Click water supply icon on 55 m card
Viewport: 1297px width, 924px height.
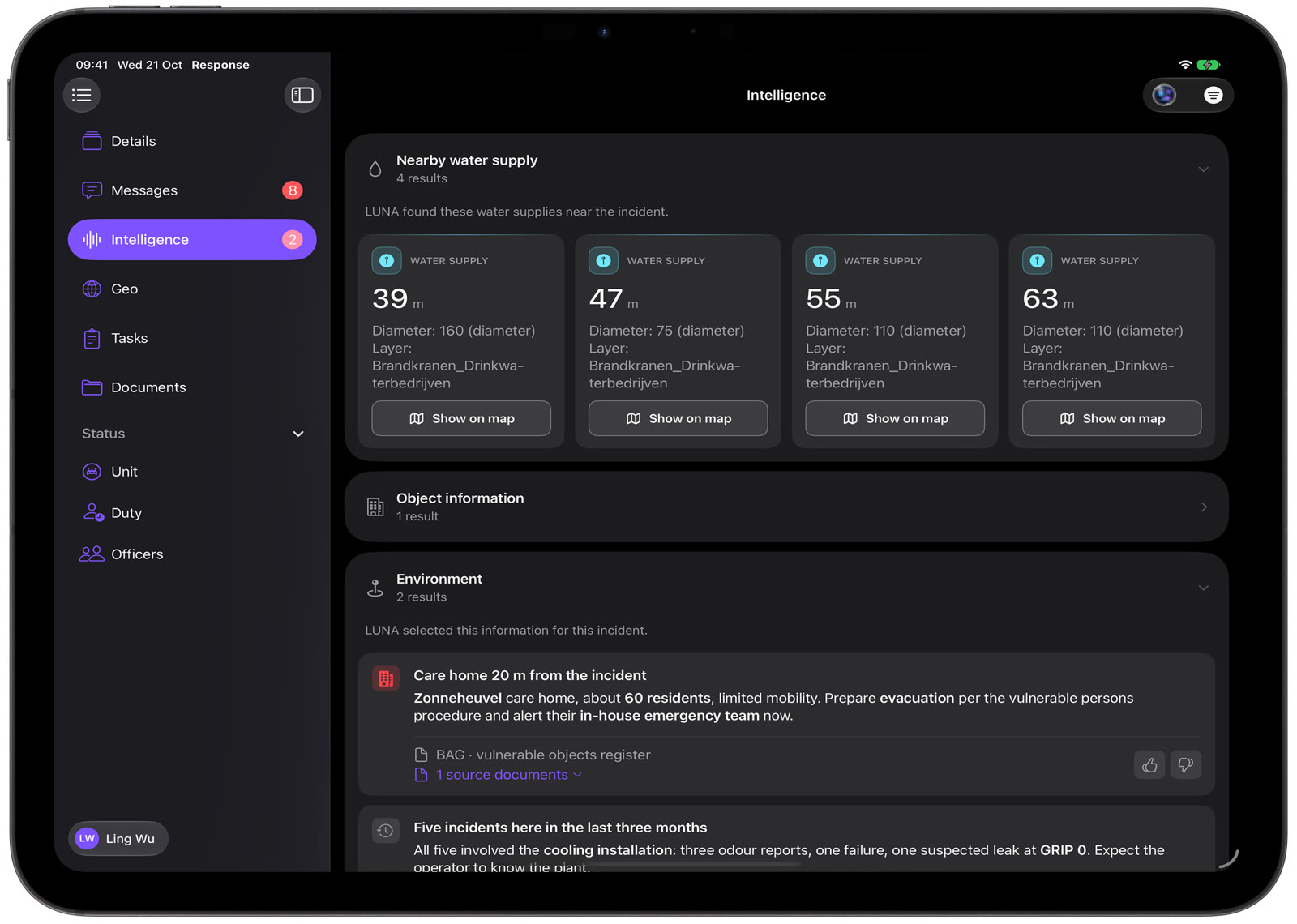tap(820, 260)
